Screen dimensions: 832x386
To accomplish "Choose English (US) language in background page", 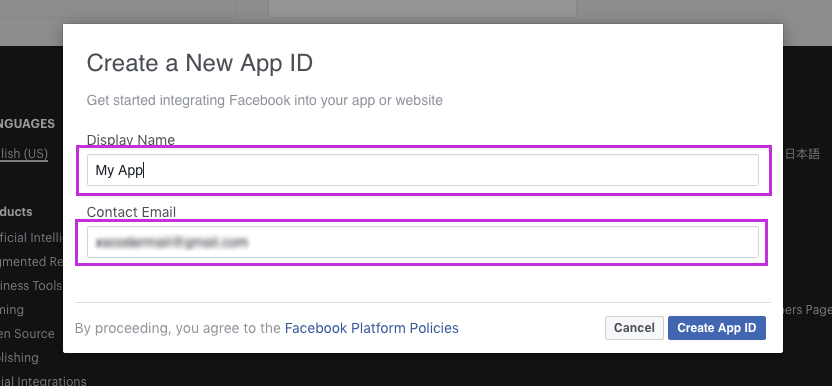I will coord(24,154).
